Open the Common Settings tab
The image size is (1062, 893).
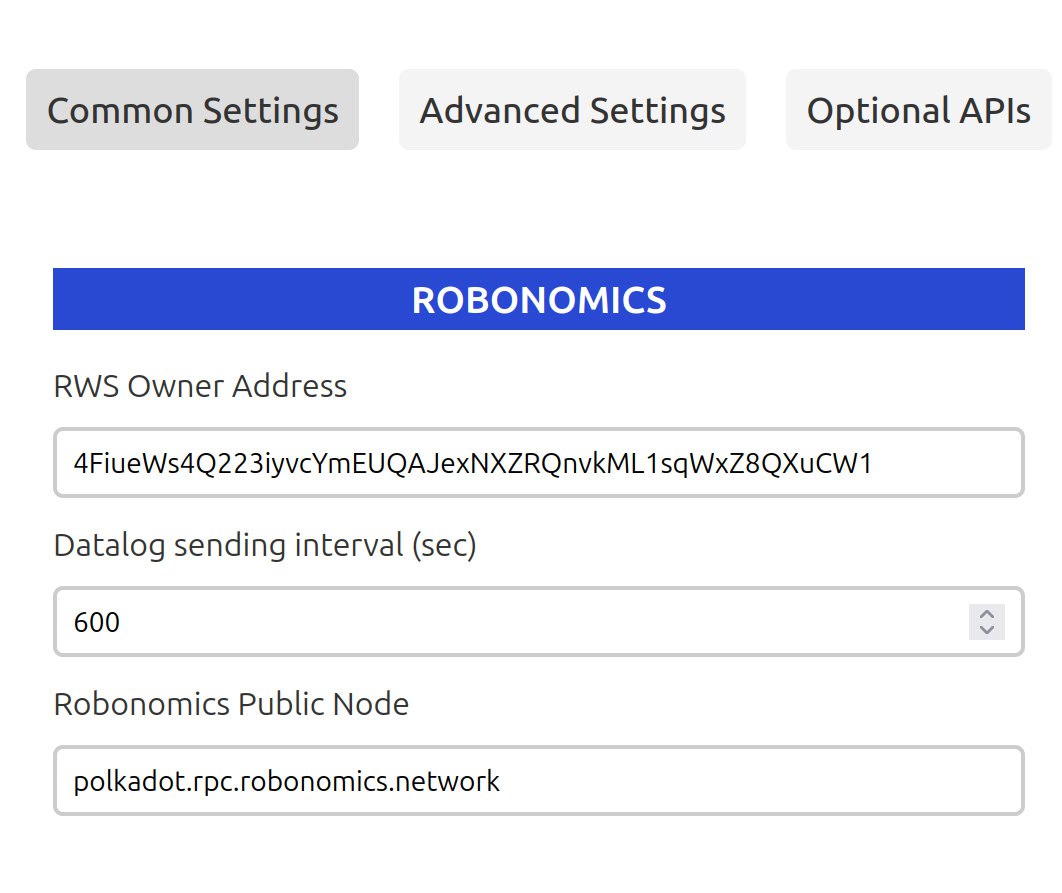[x=192, y=110]
